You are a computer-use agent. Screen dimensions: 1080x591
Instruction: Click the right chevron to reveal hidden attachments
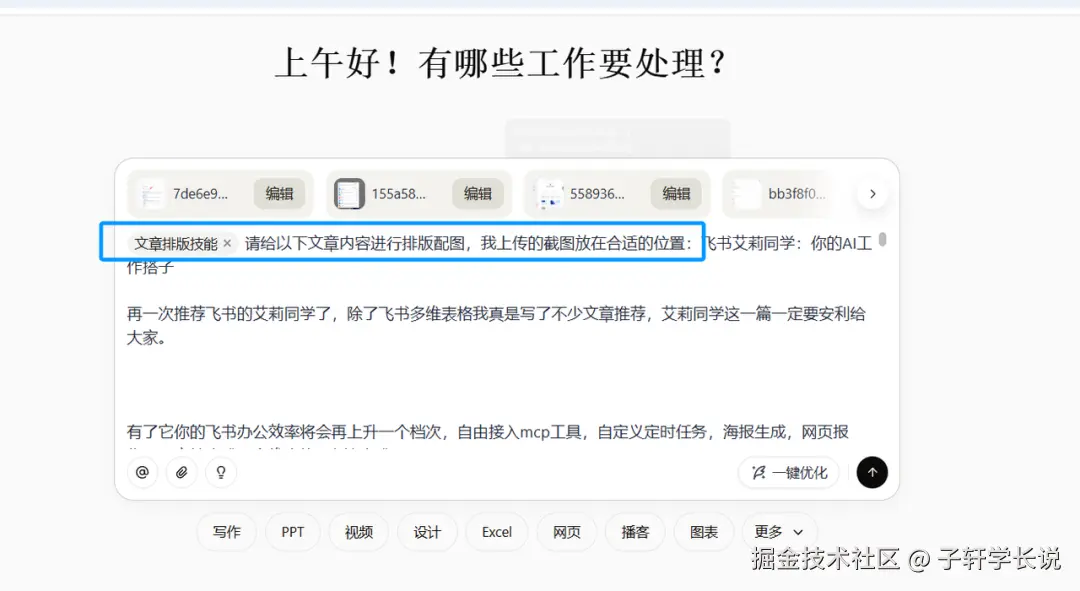pyautogui.click(x=872, y=193)
